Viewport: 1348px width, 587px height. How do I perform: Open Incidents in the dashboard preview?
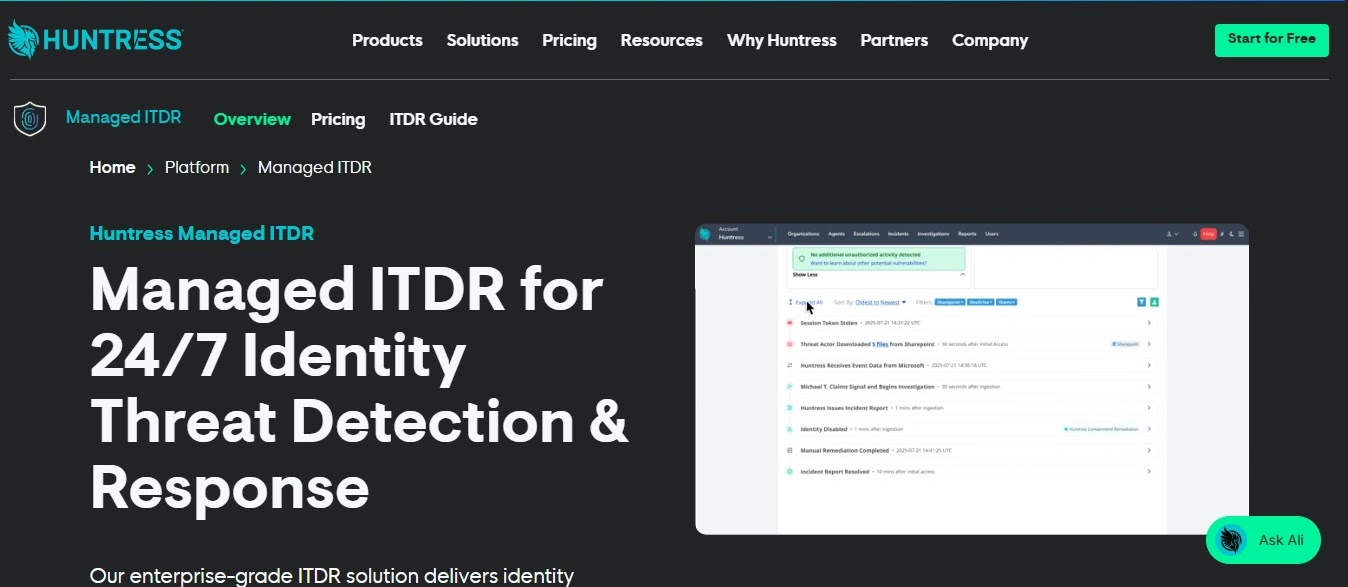[899, 234]
